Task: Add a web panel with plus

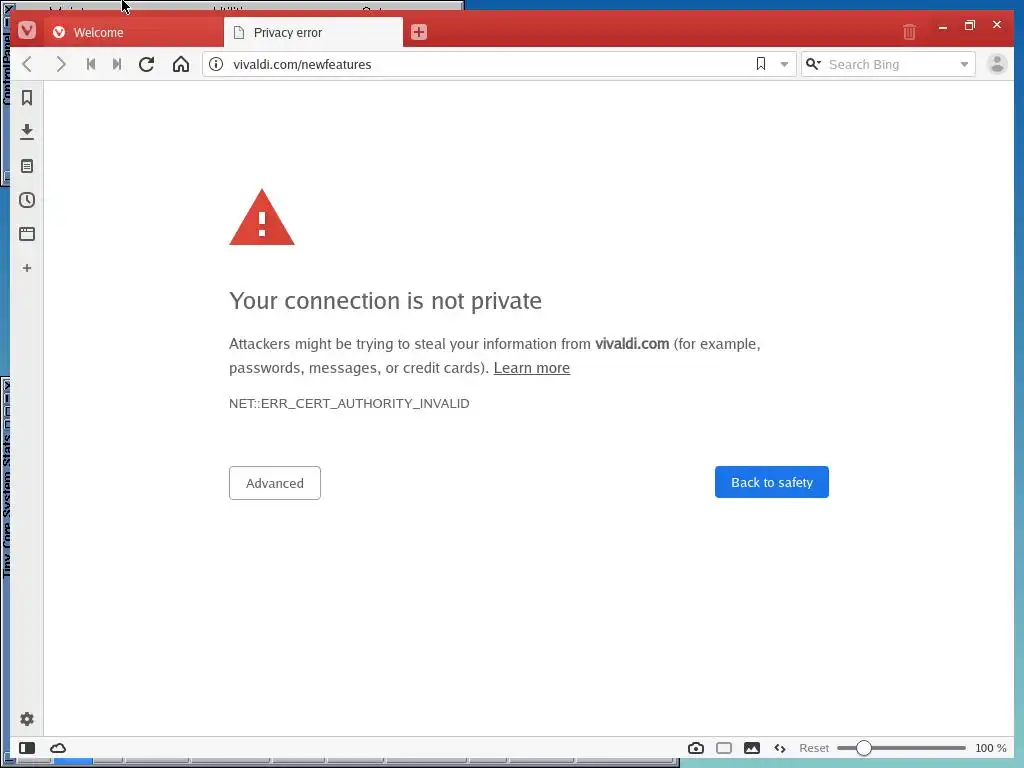Action: point(27,268)
